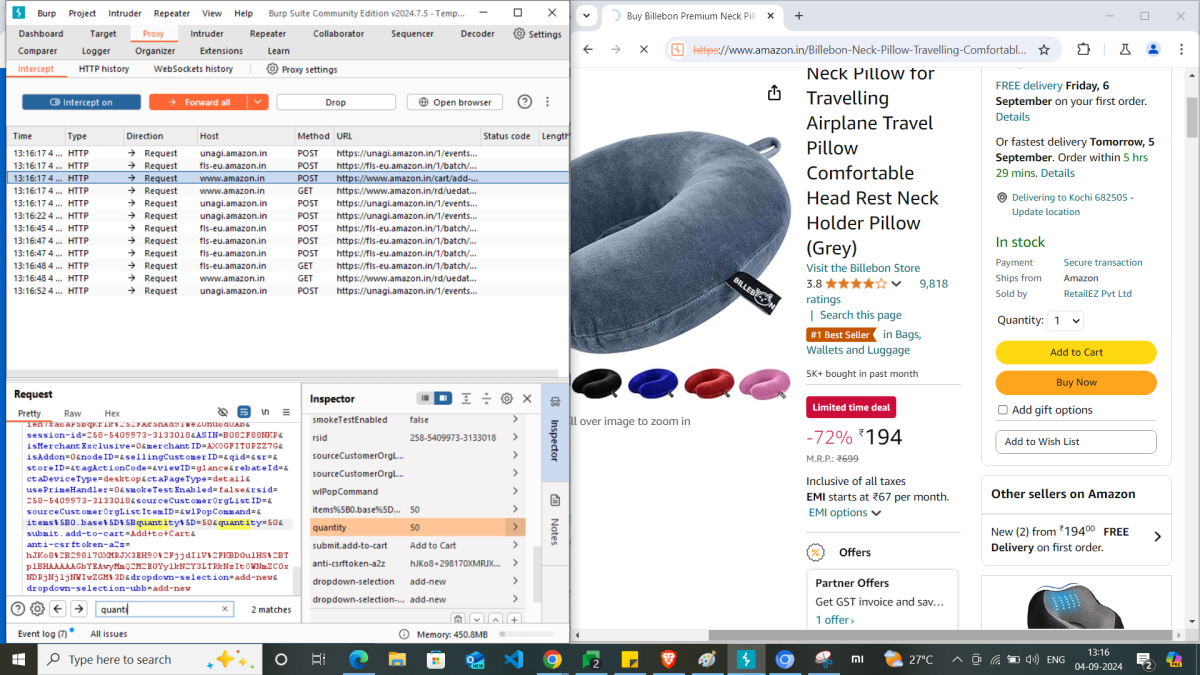Switch Request view to Hex tab
1200x675 pixels.
(x=112, y=413)
